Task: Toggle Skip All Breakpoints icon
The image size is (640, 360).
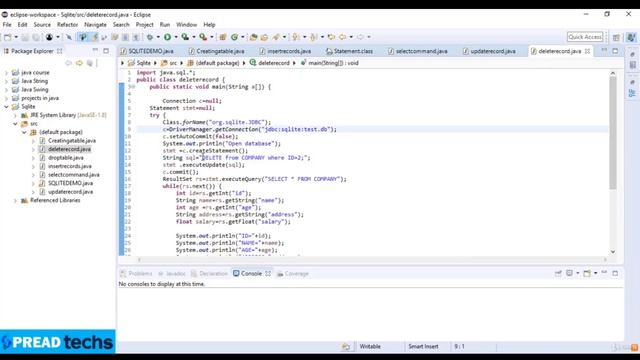Action: [x=69, y=37]
